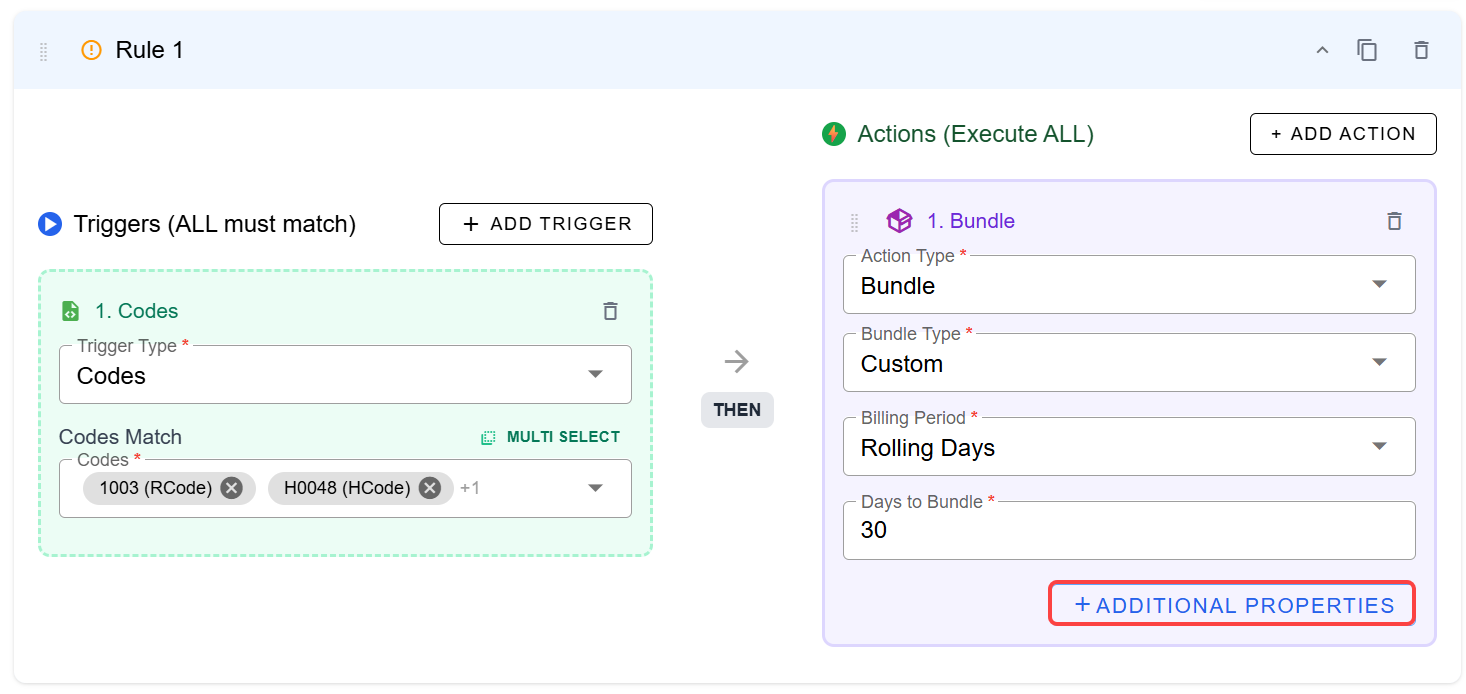
Task: Click Add Trigger button
Action: 545,224
